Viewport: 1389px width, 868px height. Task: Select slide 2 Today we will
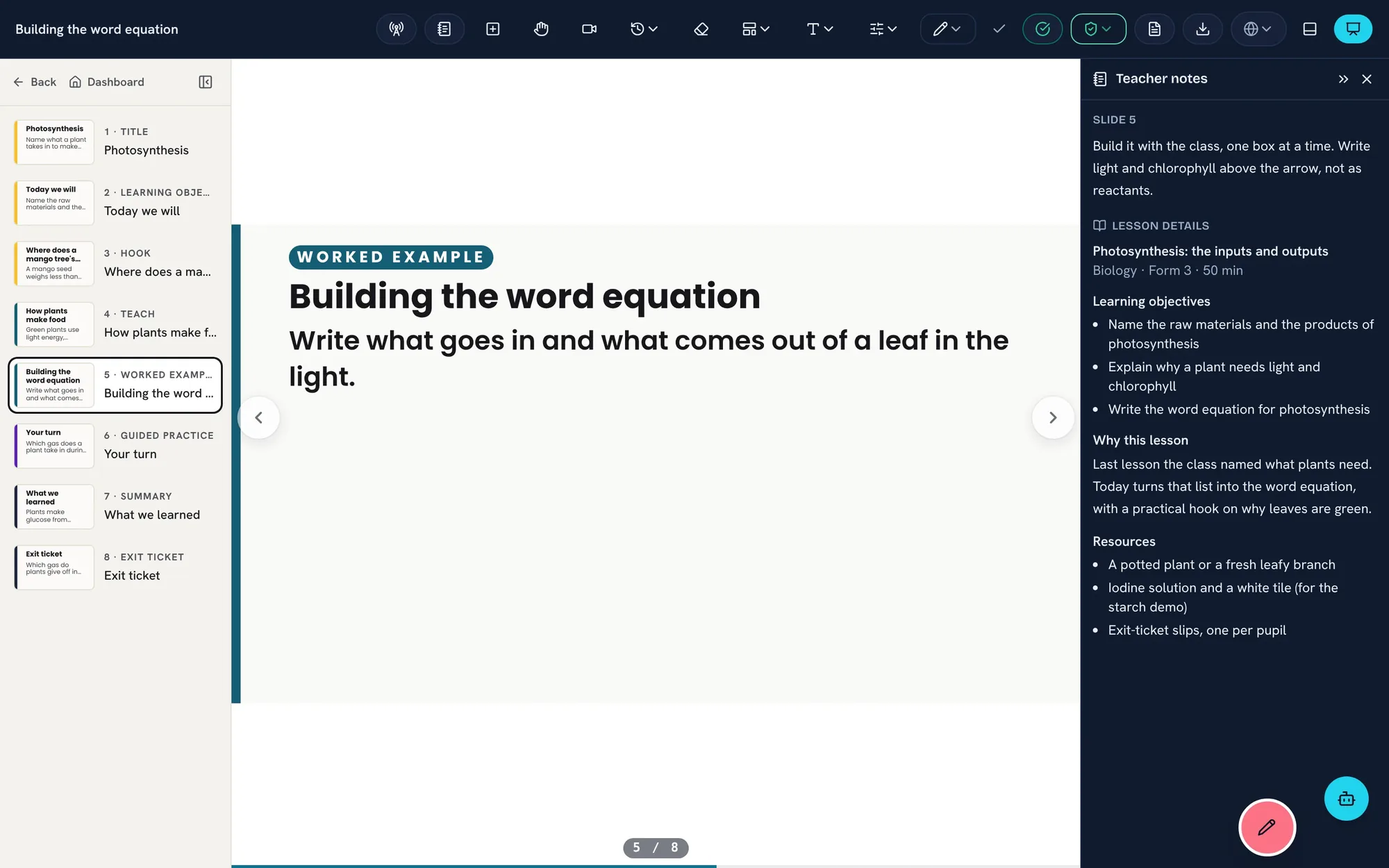[x=115, y=203]
